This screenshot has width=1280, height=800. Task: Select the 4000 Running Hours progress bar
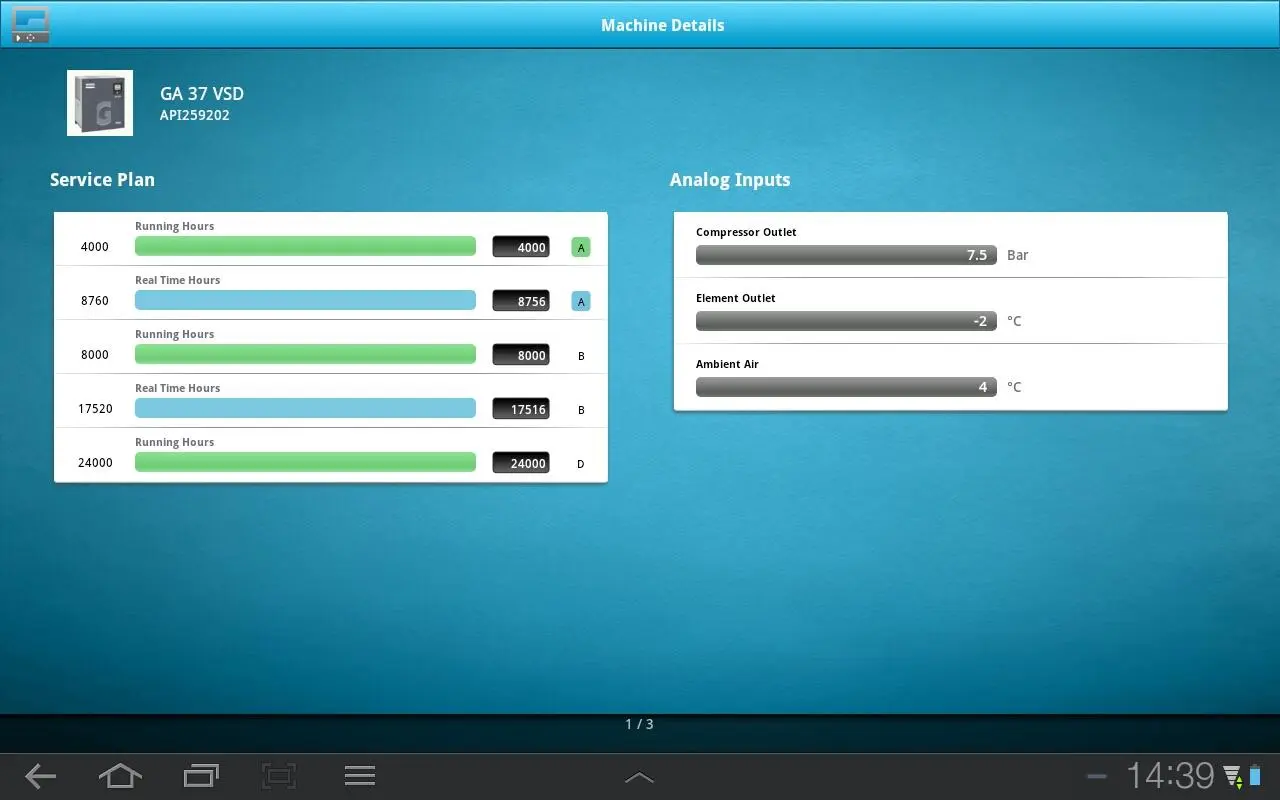coord(305,246)
